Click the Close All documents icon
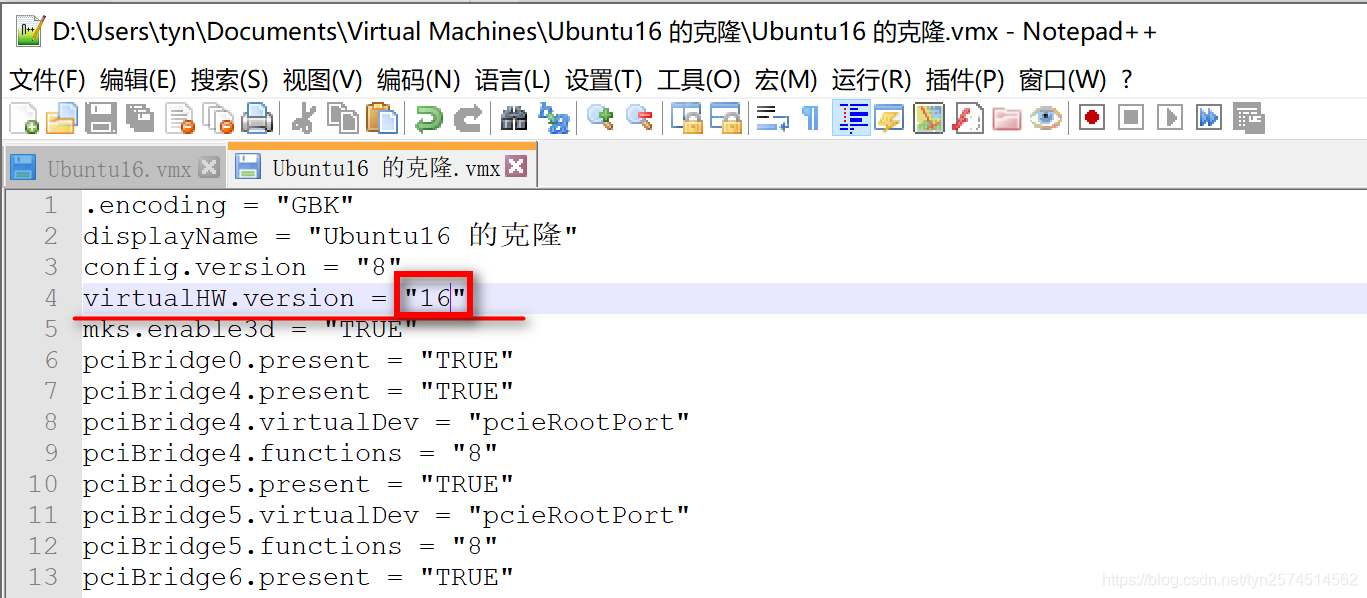1367x598 pixels. [x=218, y=118]
